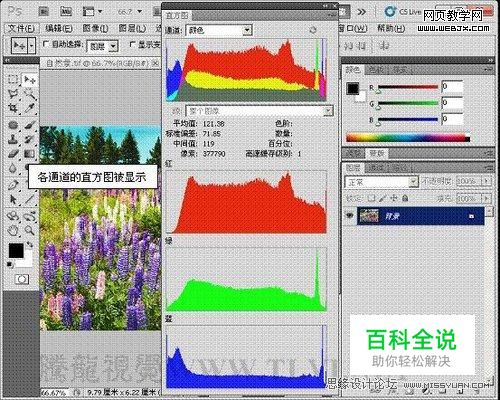Switch to the 路径 paths tab

pyautogui.click(x=400, y=167)
